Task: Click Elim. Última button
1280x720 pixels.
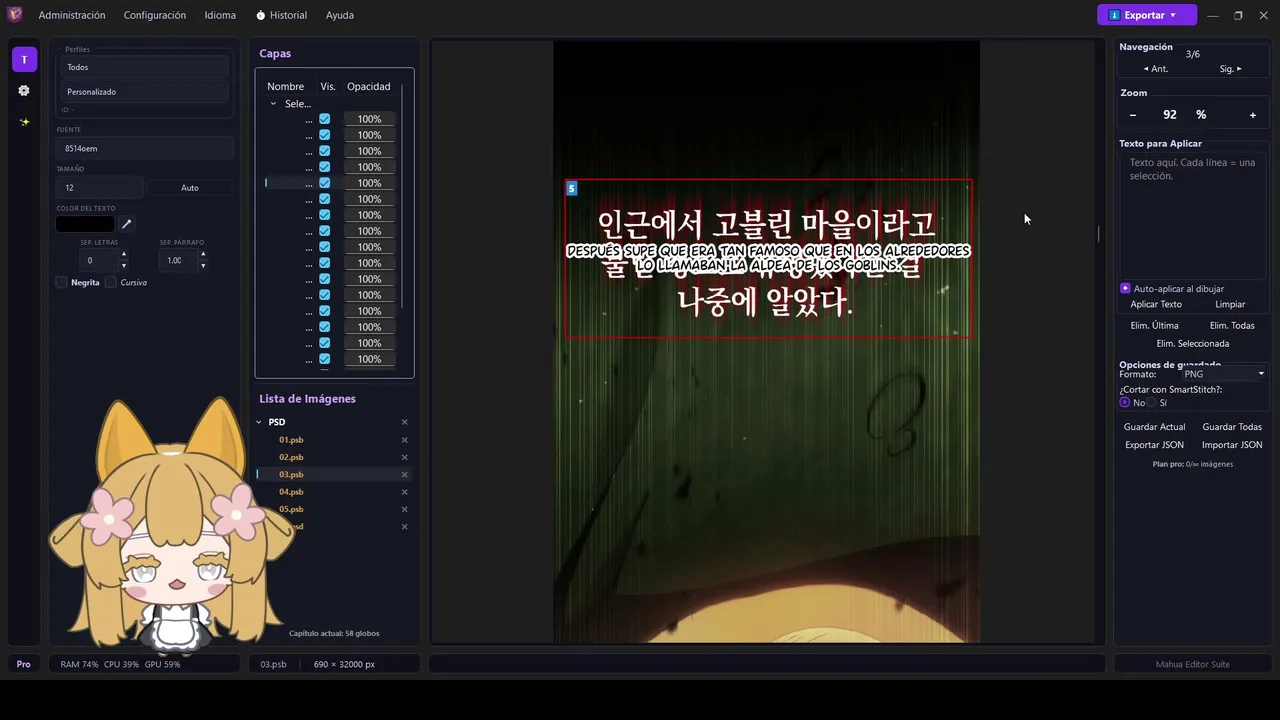Action: click(1154, 325)
